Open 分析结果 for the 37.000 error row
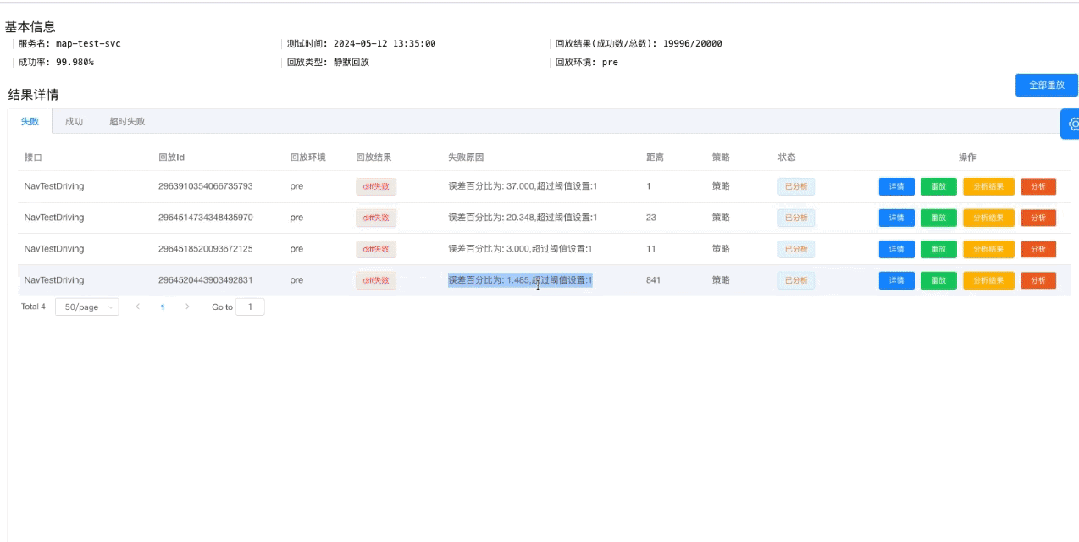 click(x=989, y=187)
